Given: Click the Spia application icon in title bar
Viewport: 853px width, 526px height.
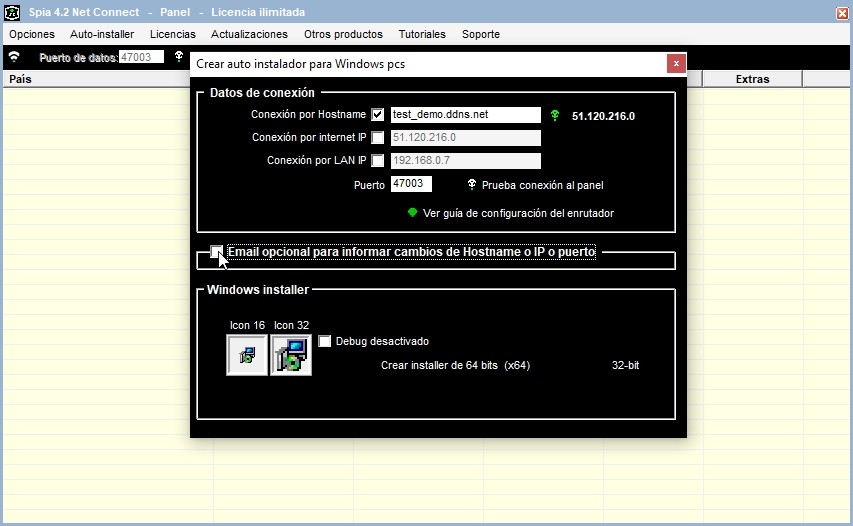Looking at the screenshot, I should coord(12,12).
